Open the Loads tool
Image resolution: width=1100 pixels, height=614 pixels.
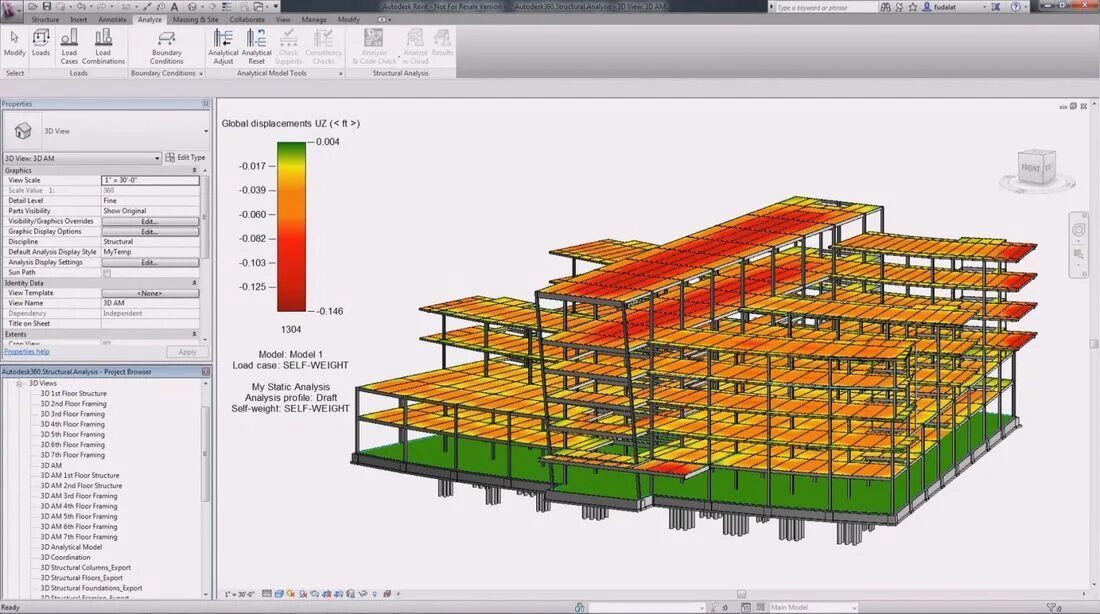41,44
